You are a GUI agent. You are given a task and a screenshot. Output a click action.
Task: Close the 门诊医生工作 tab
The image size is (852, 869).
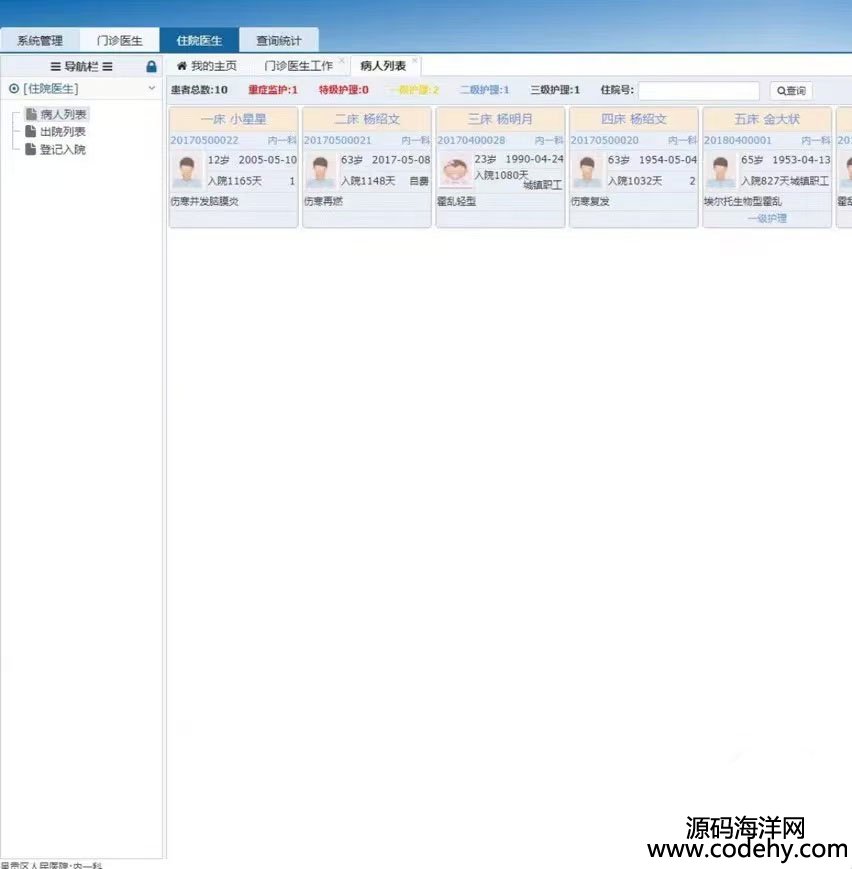click(342, 60)
